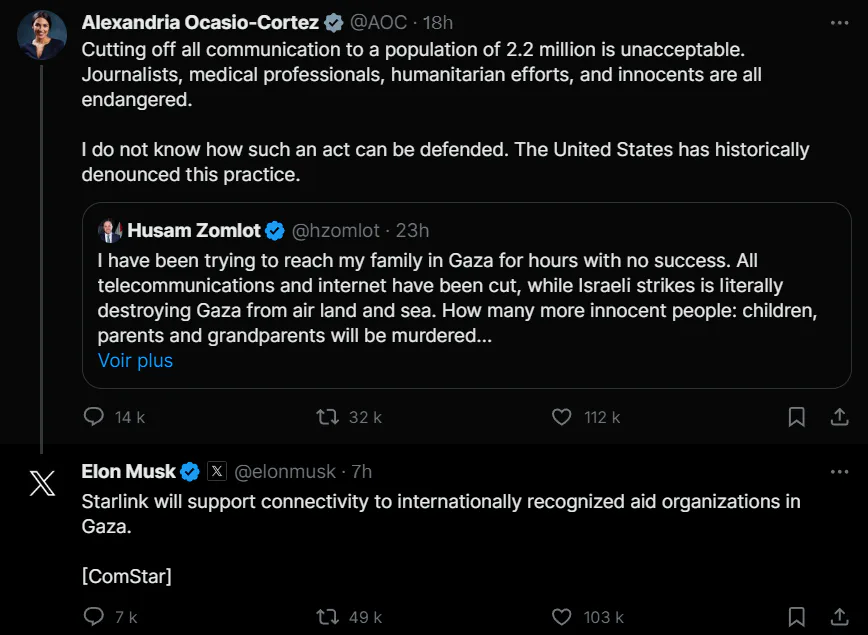Retweet the AOC tweet
The height and width of the screenshot is (635, 868).
pos(328,416)
